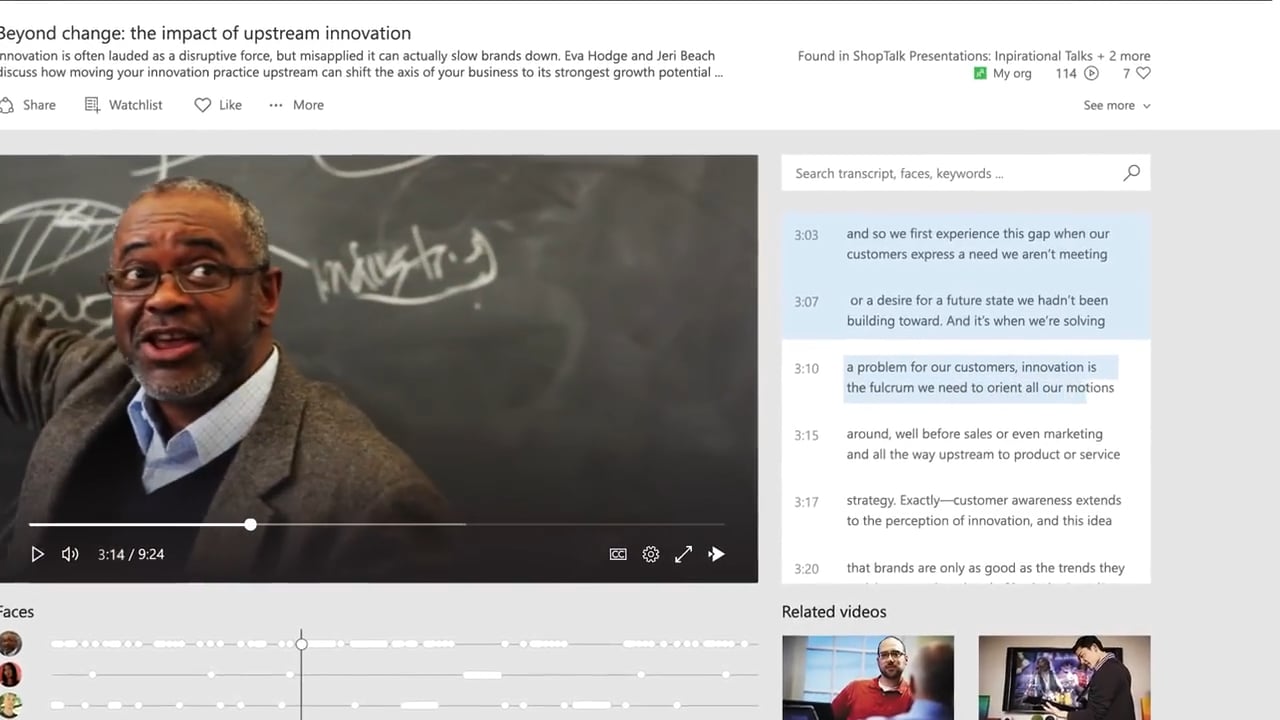Click the video progress slider handle

click(x=250, y=524)
